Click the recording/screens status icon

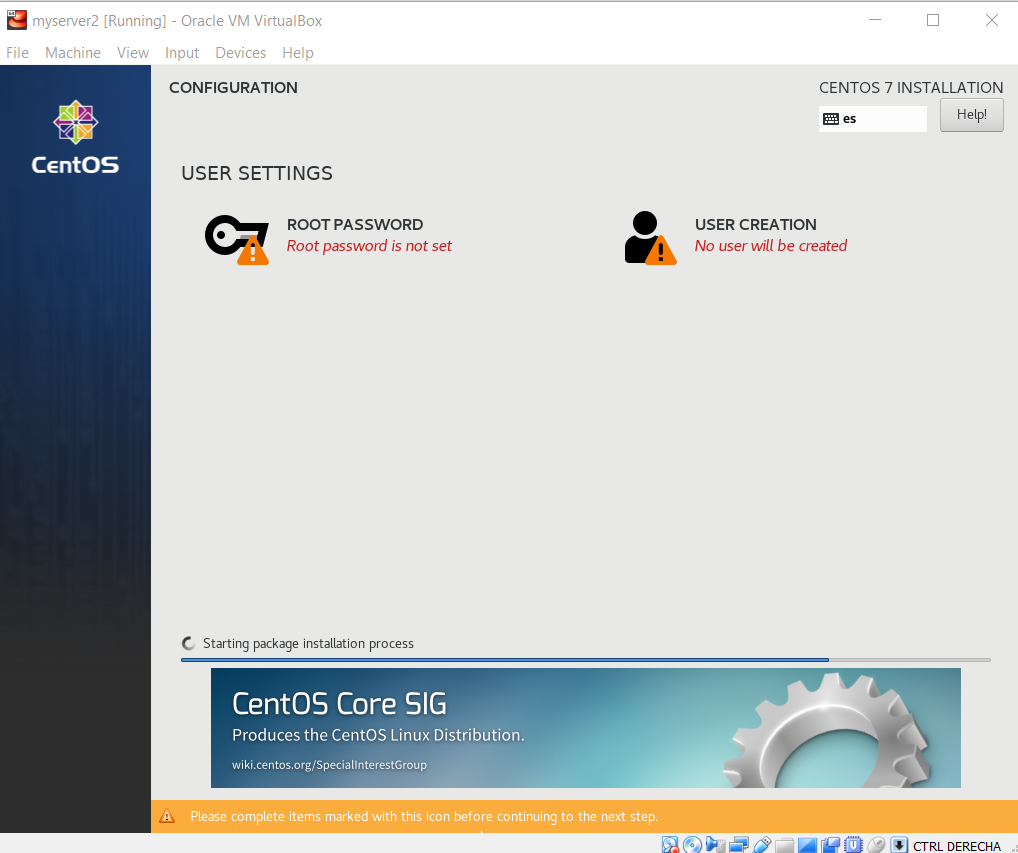pos(830,845)
